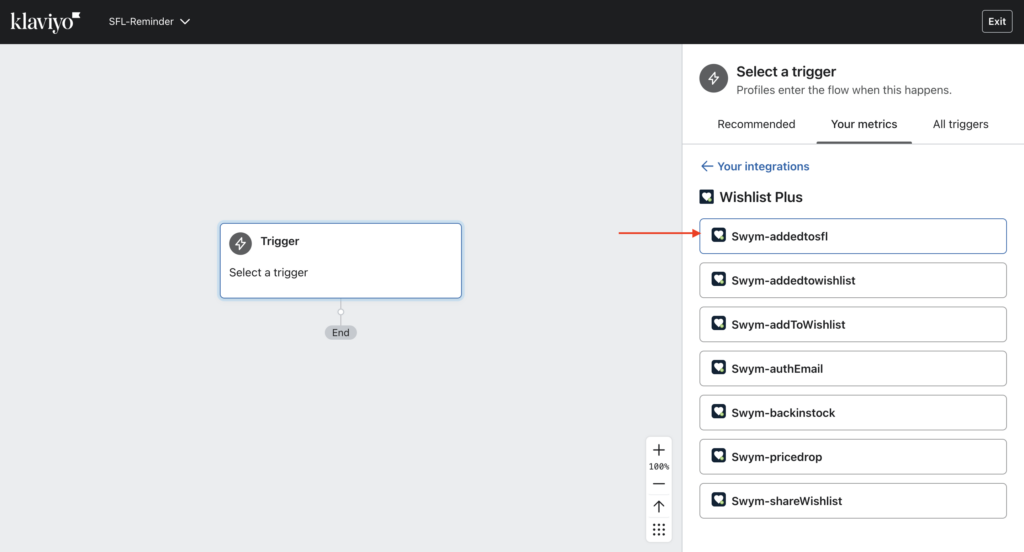
Task: Click the heart icon beside Swym-backinstock
Action: click(x=718, y=412)
